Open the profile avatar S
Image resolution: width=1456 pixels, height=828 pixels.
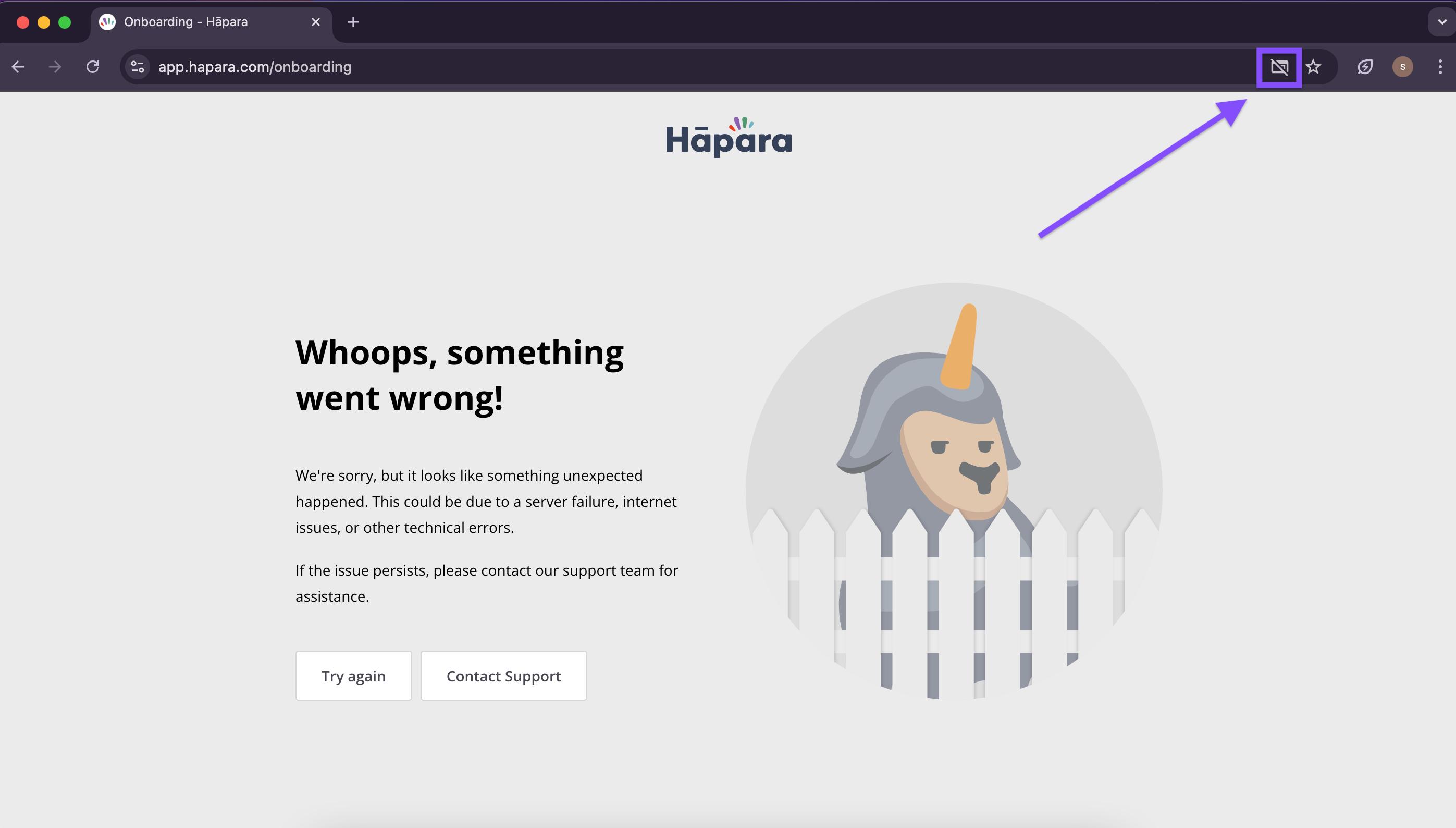1402,67
